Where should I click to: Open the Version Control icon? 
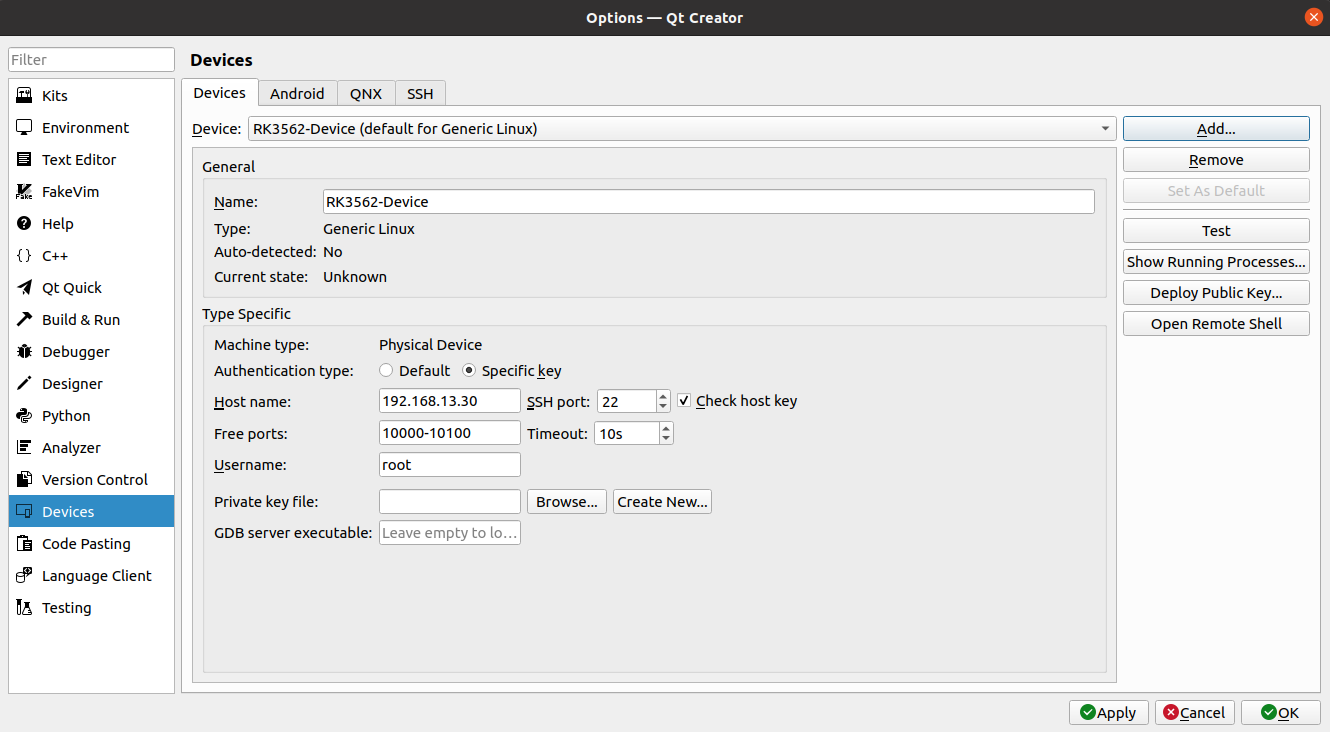point(24,480)
